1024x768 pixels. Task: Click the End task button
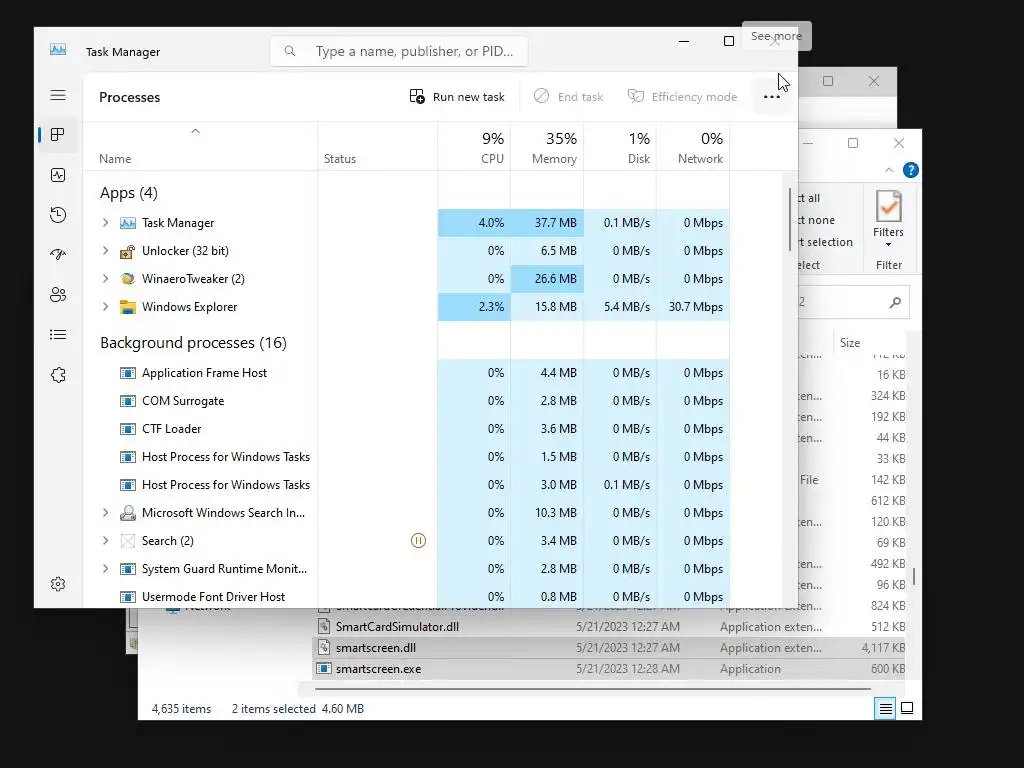(568, 97)
